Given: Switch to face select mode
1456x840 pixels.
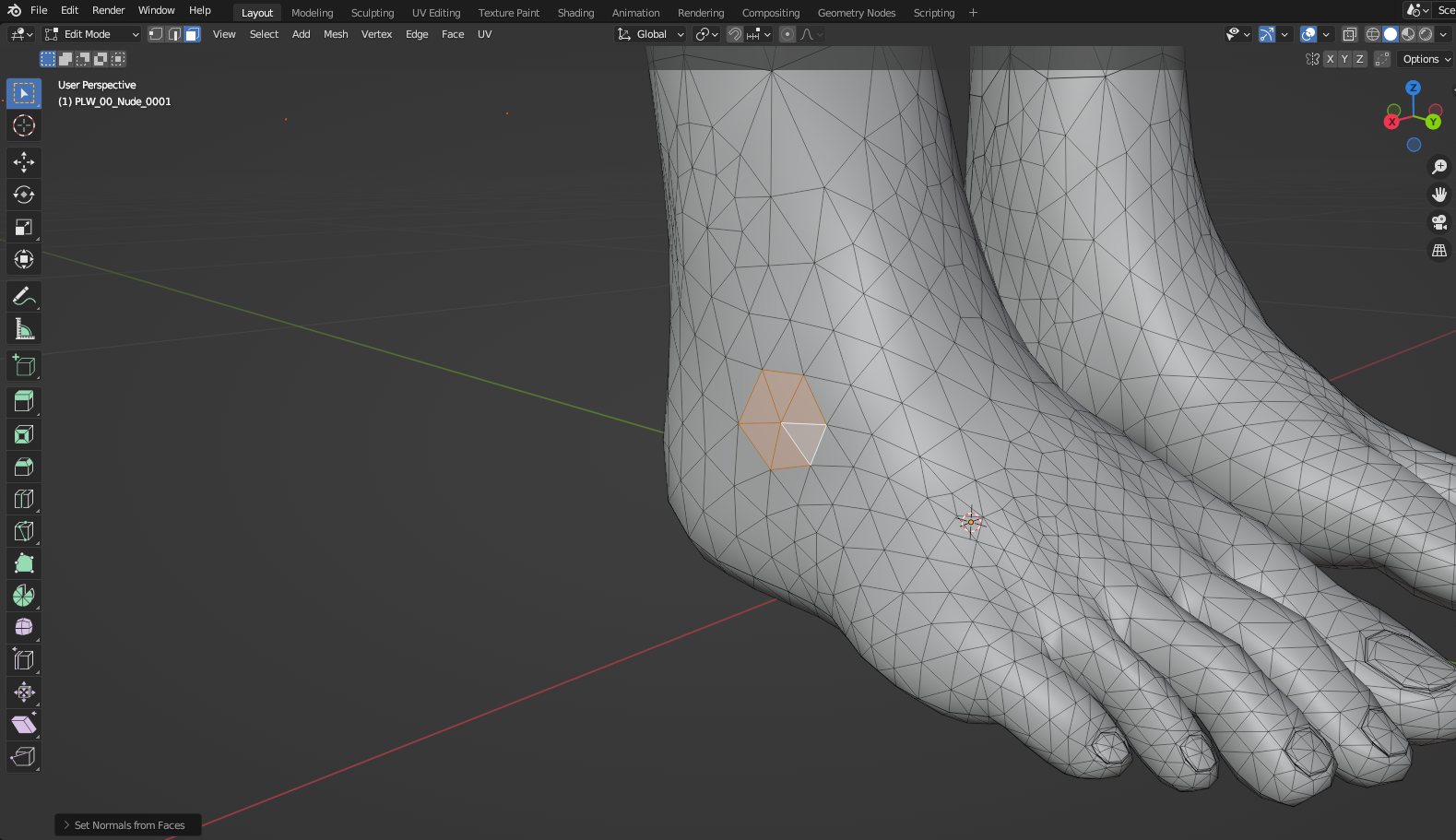Looking at the screenshot, I should [192, 34].
